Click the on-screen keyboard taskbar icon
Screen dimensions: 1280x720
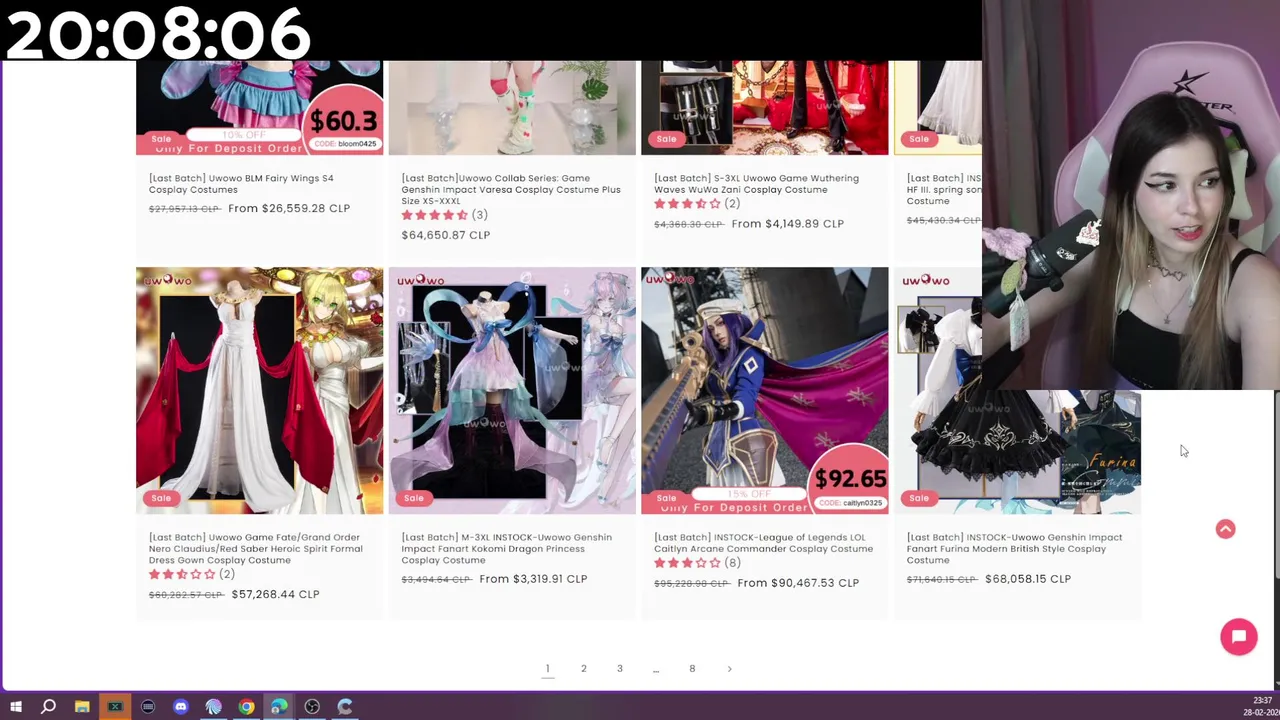[x=148, y=707]
